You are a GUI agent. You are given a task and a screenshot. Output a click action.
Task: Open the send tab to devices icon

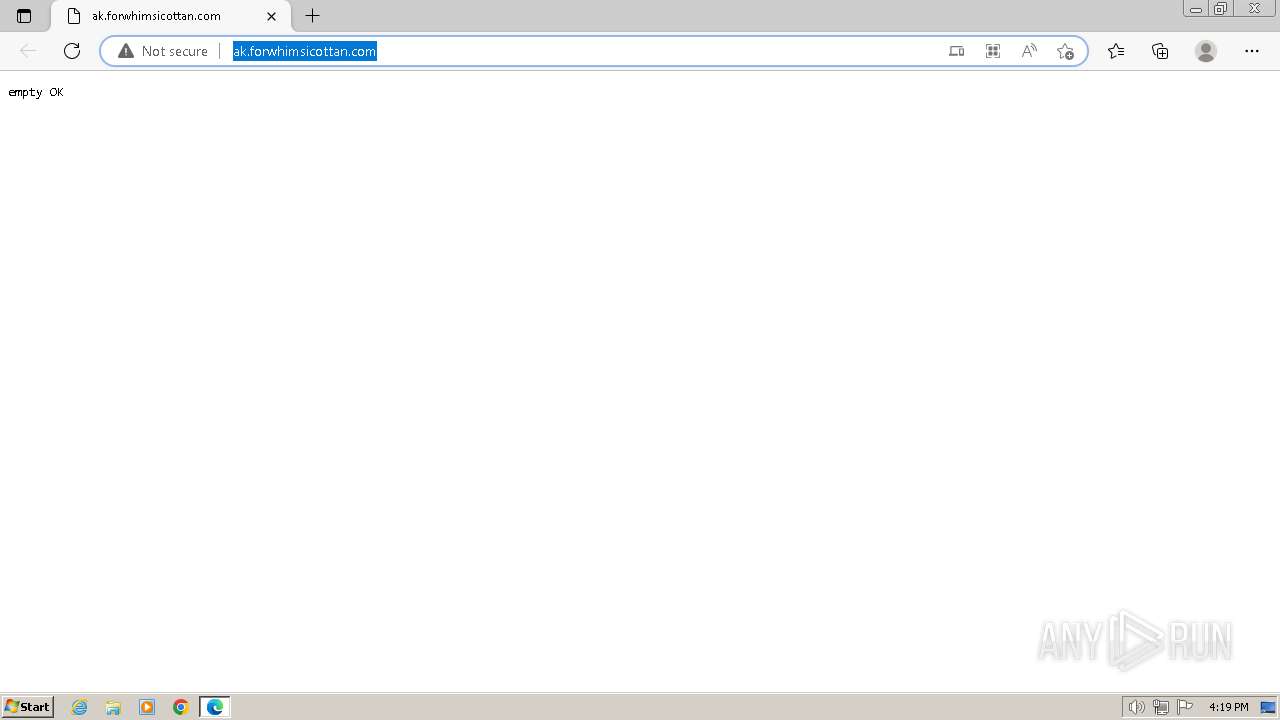pyautogui.click(x=957, y=51)
